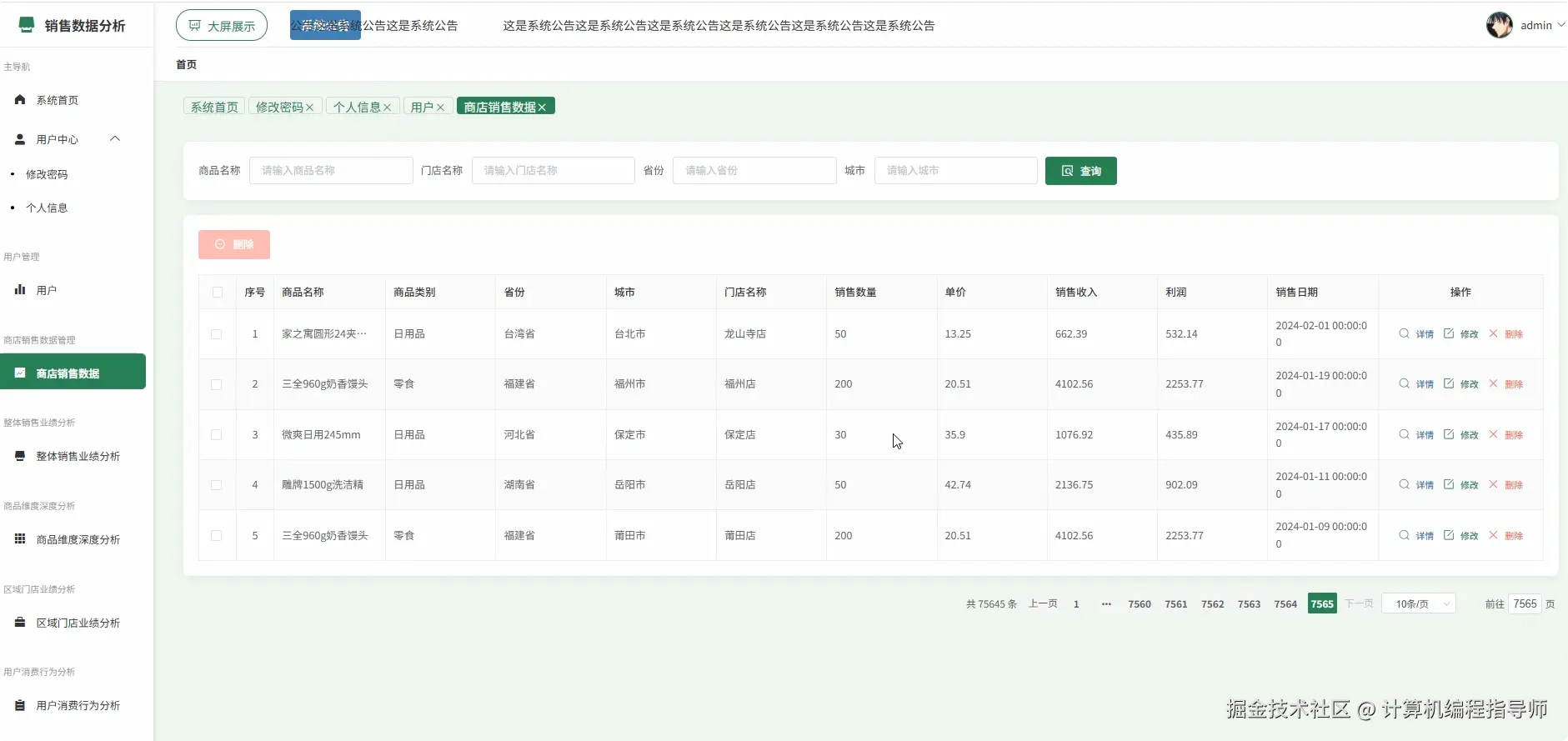Collapse the 用户中心 menu

click(x=115, y=138)
